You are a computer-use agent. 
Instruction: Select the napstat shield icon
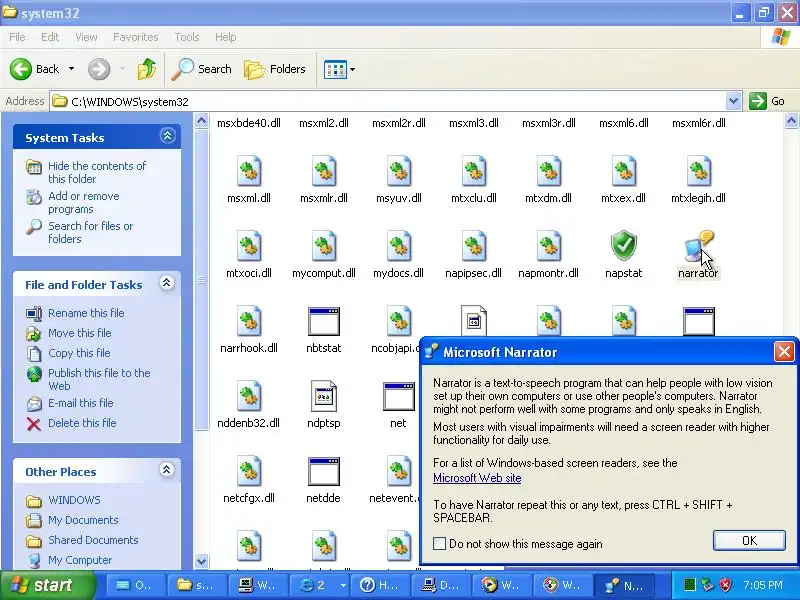(x=623, y=246)
